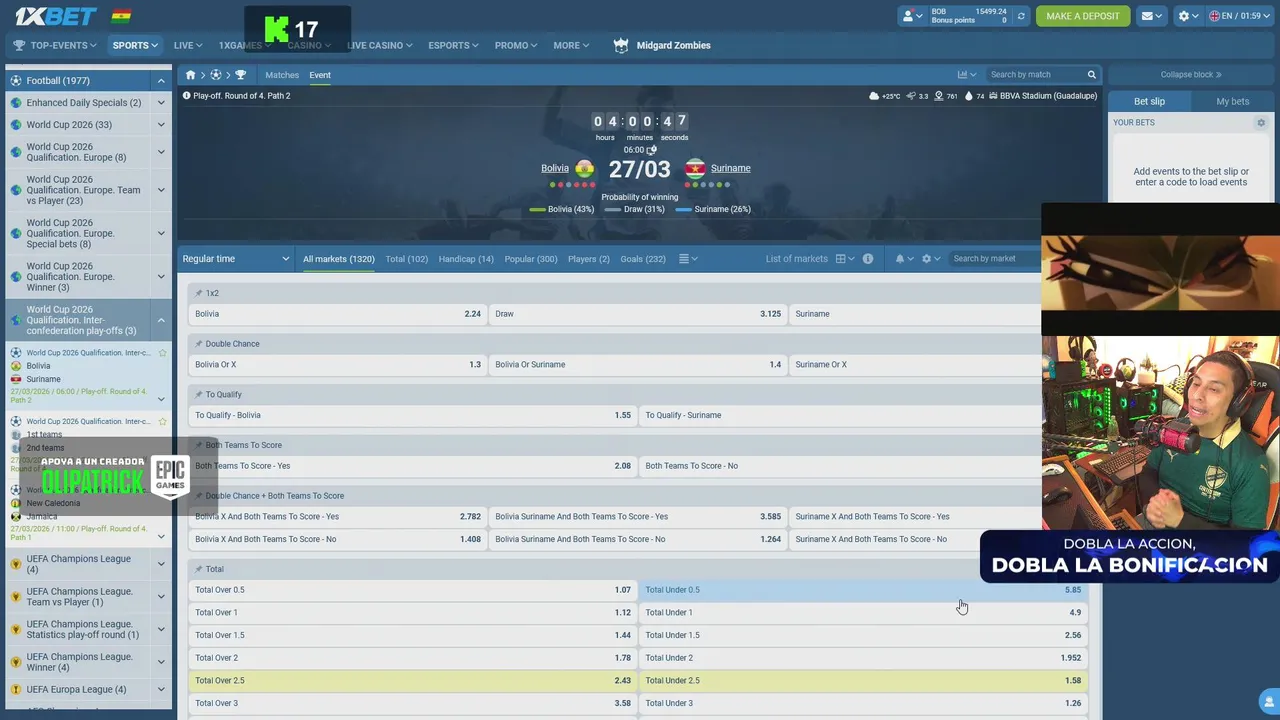Select To Qualify - Bolivia 1.55

click(x=413, y=415)
